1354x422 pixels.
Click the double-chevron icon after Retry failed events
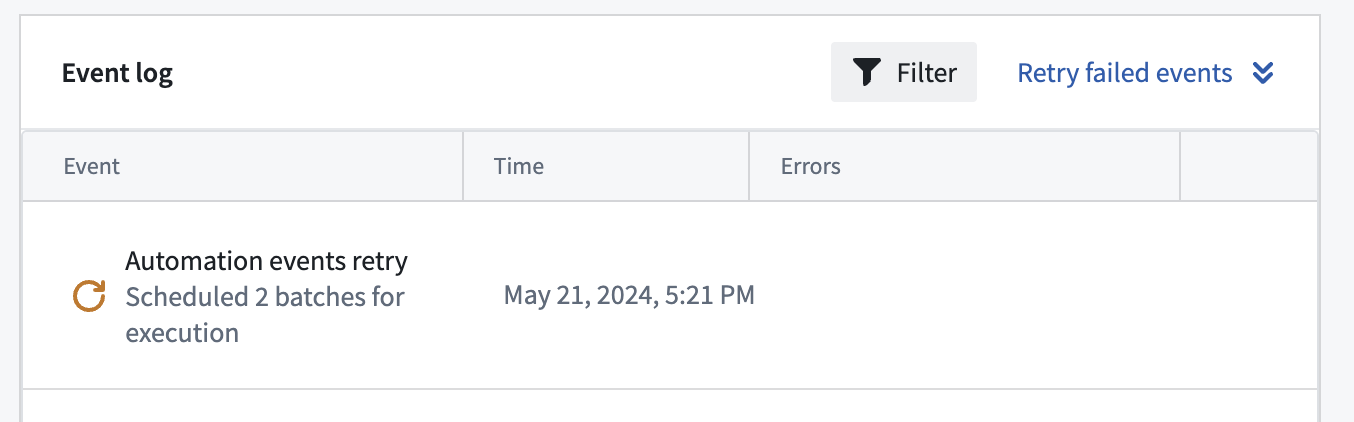tap(1263, 72)
